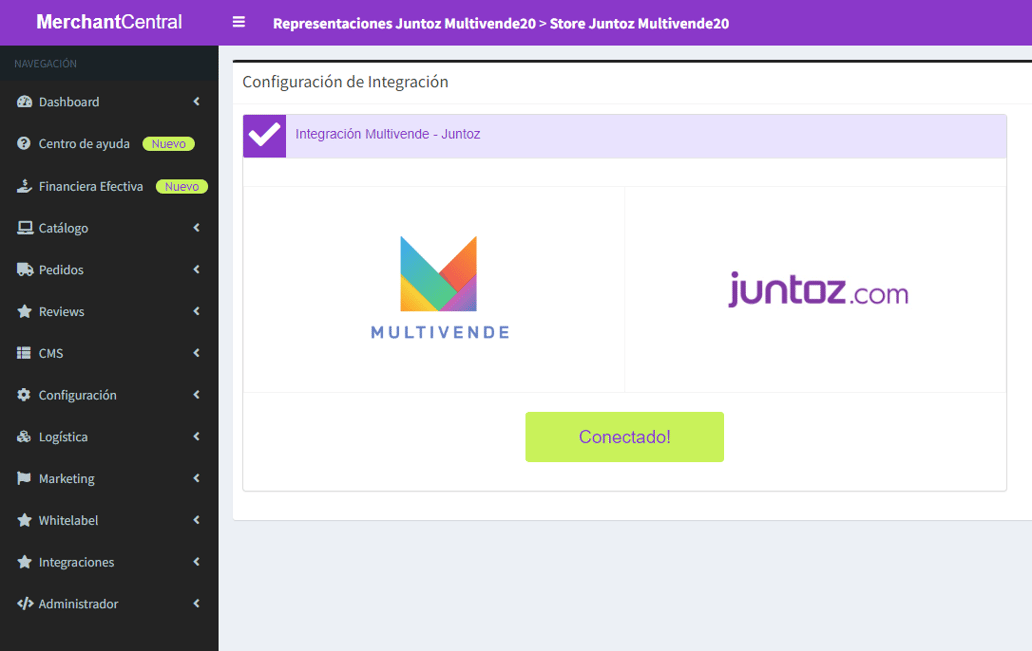Click the hamburger menu toggle icon
1032x651 pixels.
pyautogui.click(x=239, y=22)
